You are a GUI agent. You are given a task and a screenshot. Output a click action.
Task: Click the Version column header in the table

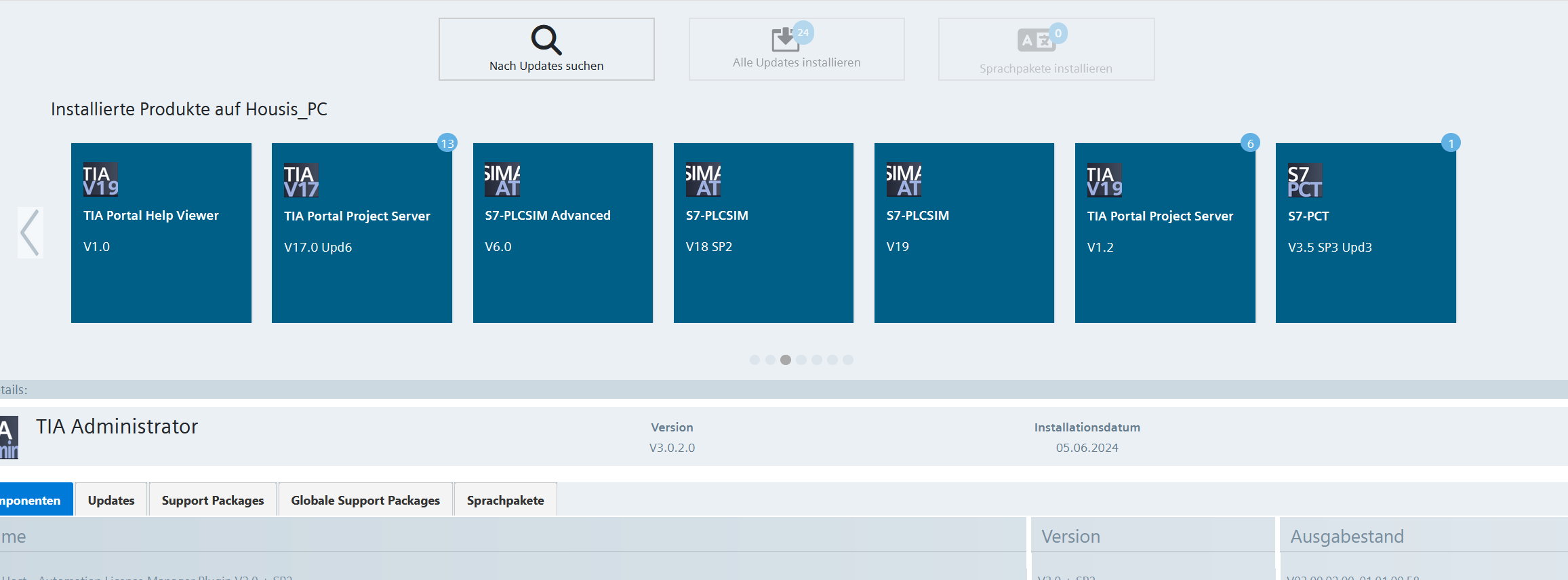coord(1153,536)
